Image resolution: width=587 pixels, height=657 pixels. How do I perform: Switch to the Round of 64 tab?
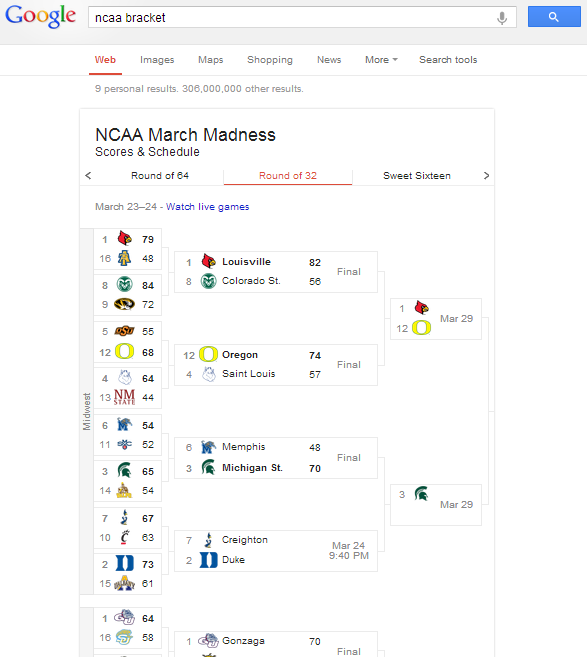point(160,176)
